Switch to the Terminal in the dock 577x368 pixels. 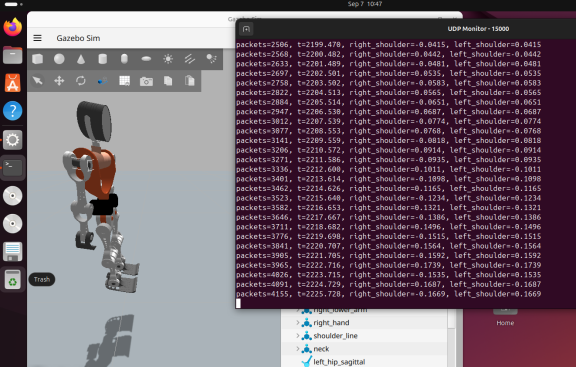tap(13, 168)
